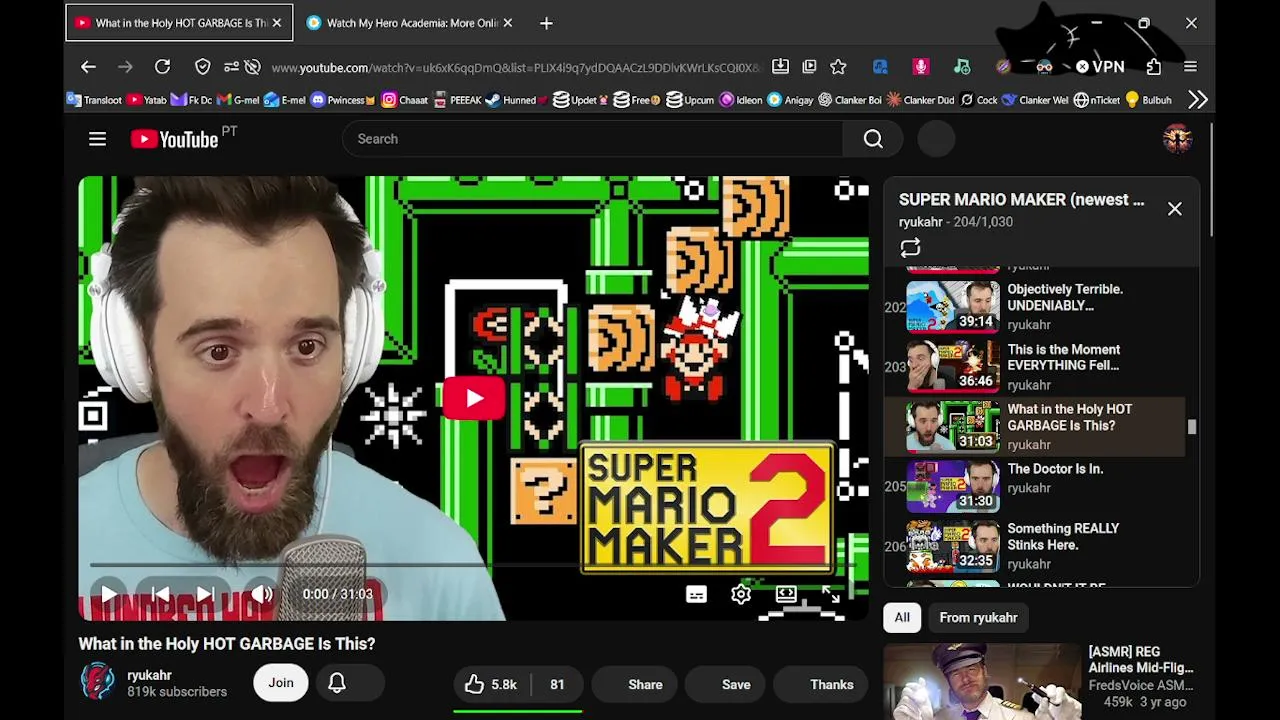Select the 'From ryukahr' filter chip

pos(978,618)
